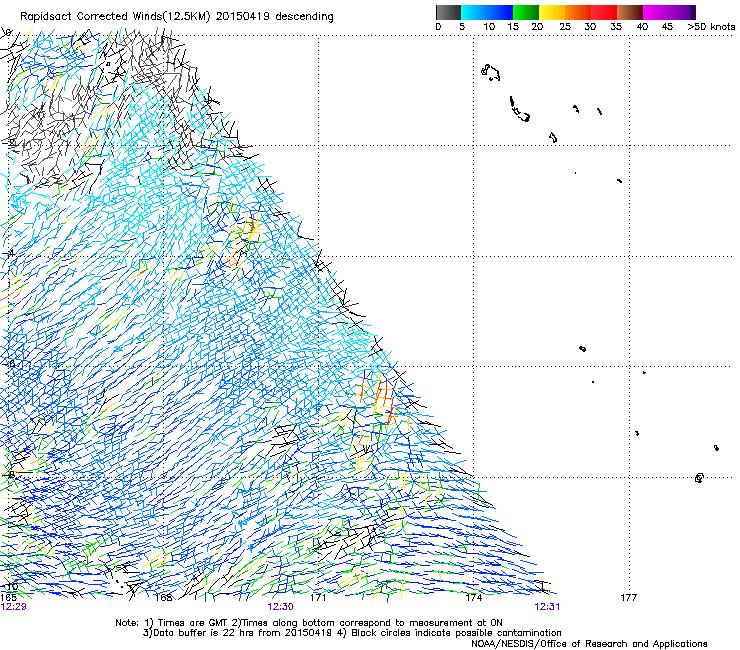Click the legend label '>50 knots'

pos(711,27)
